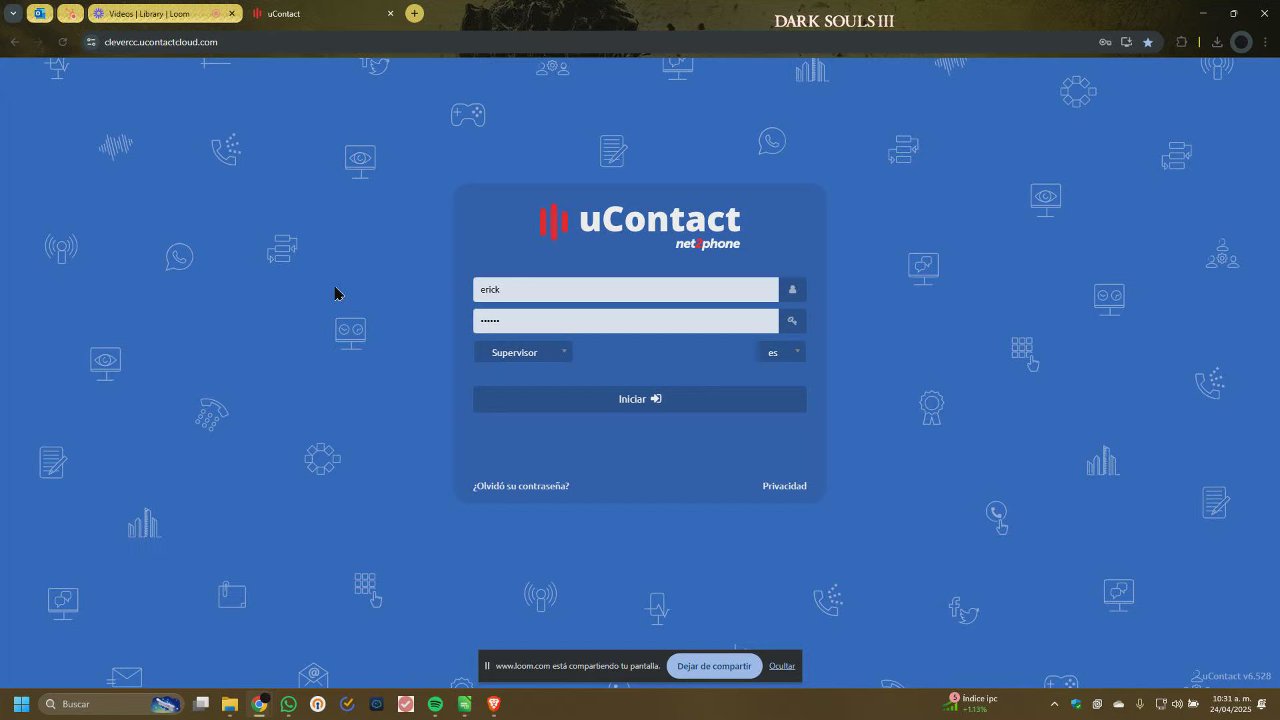Open the red checkmark app in taskbar
Viewport: 1280px width, 720px height.
coord(406,704)
